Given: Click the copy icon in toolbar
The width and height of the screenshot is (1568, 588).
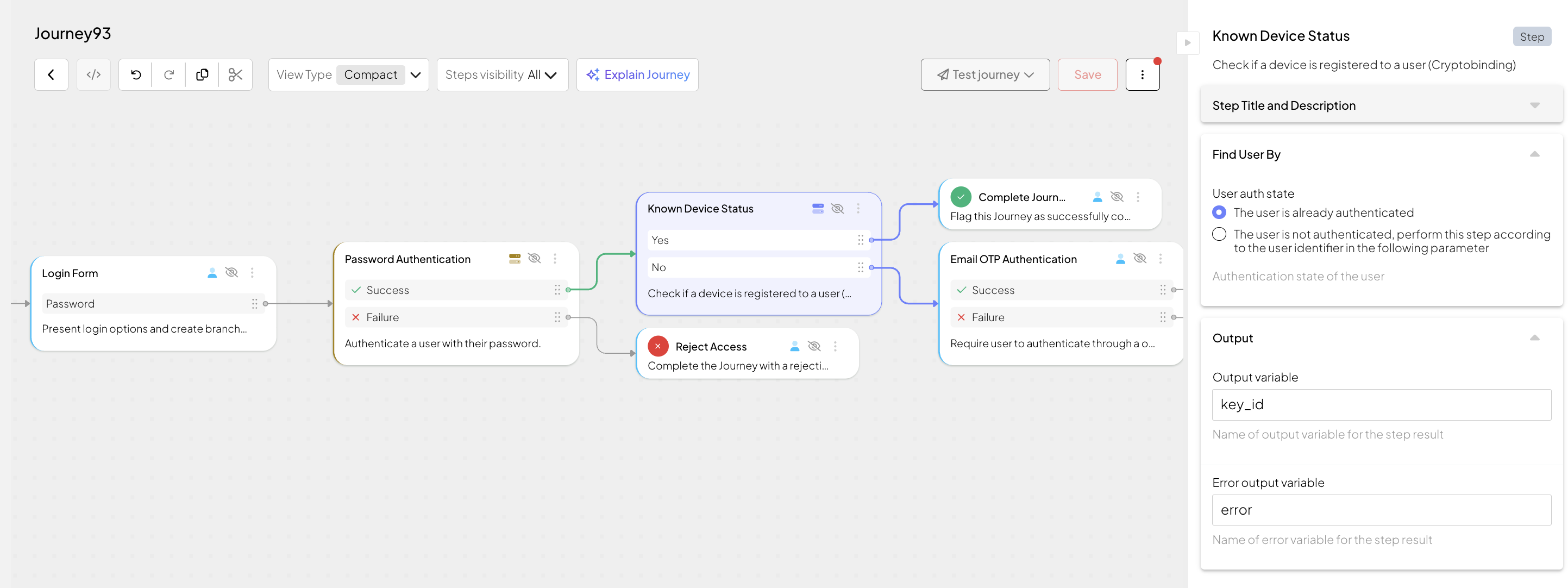Looking at the screenshot, I should point(202,75).
